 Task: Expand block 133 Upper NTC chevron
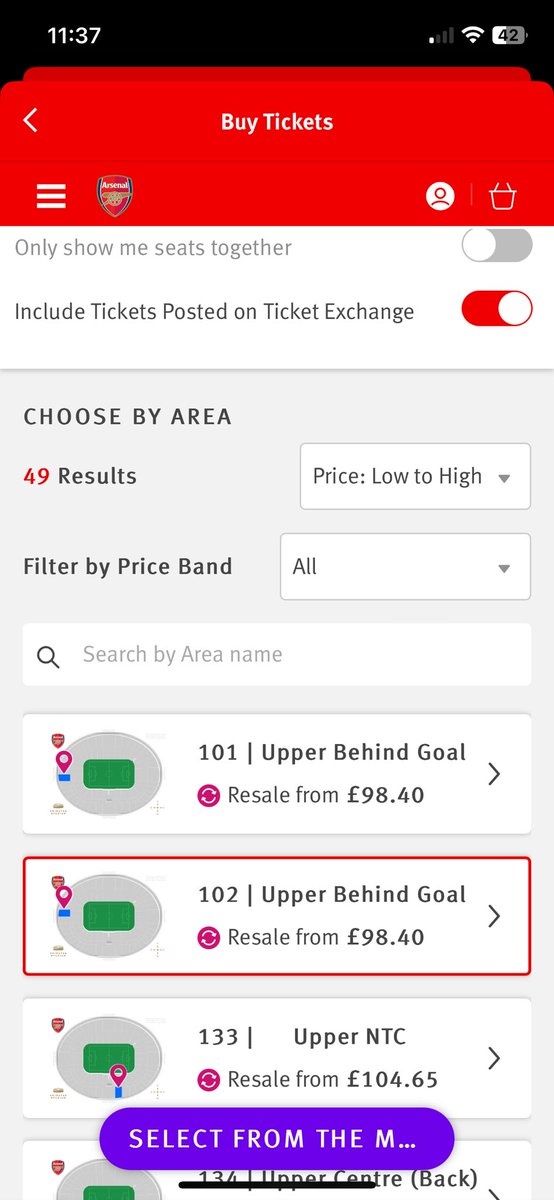[x=493, y=1058]
